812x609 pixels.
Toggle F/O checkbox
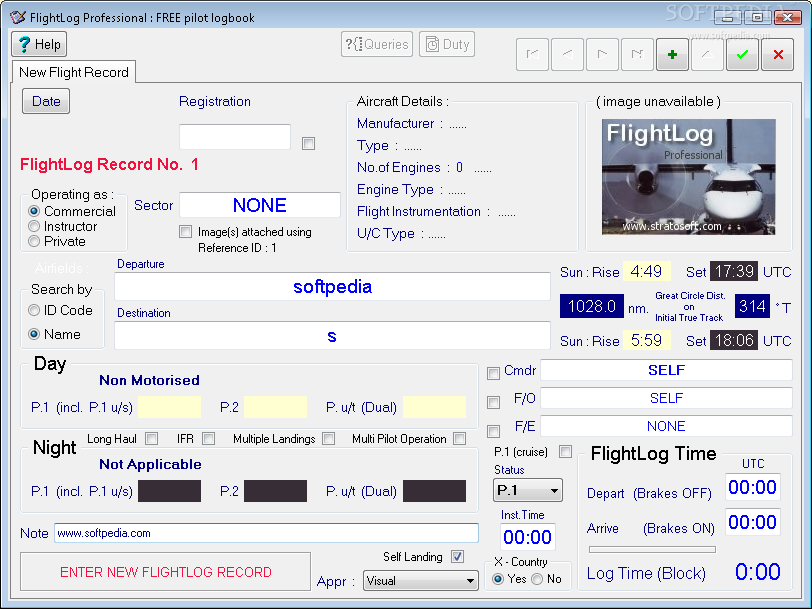click(494, 402)
